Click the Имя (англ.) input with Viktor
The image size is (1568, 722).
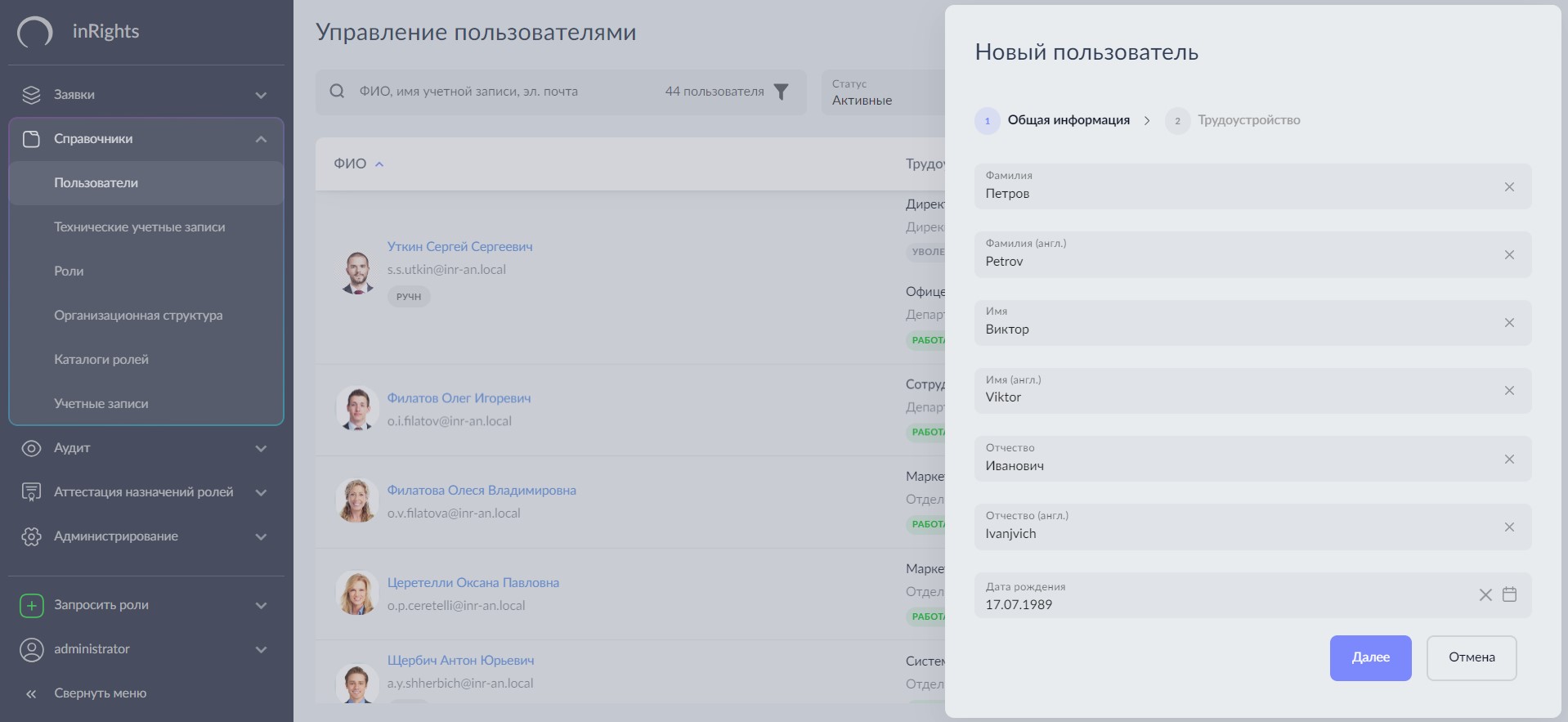click(1252, 390)
